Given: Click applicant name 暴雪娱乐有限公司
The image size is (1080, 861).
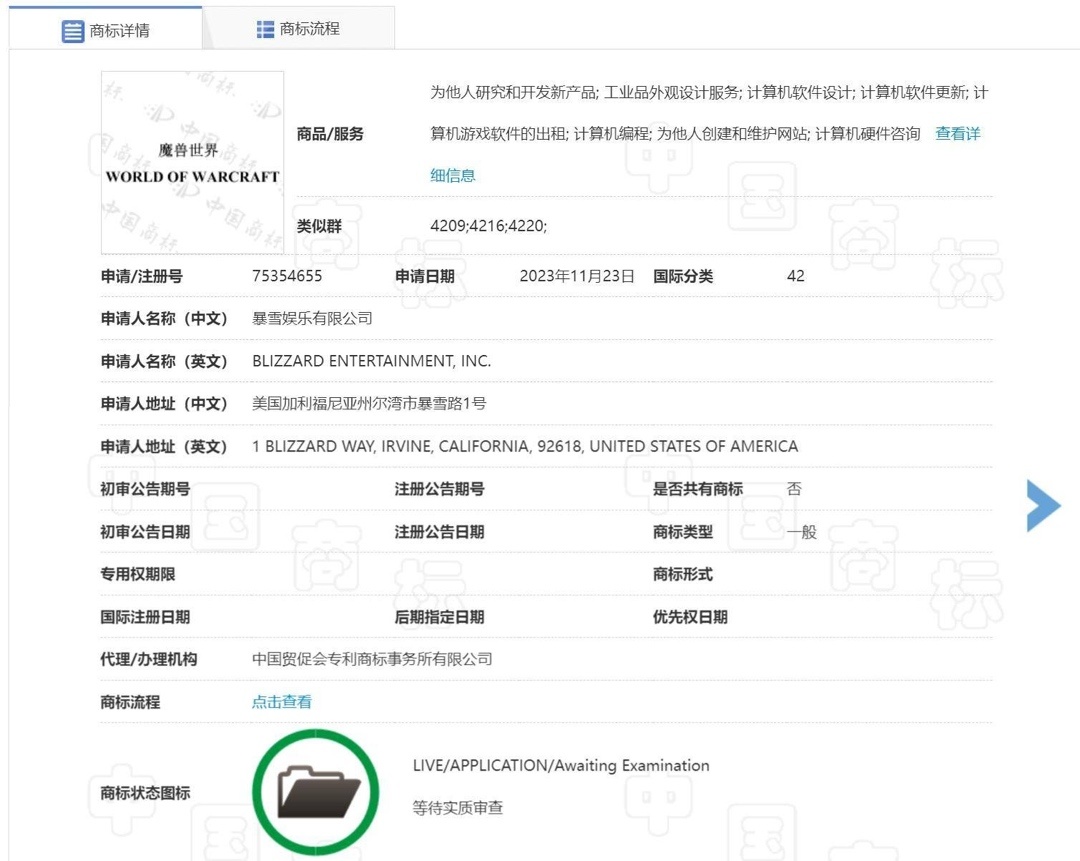Looking at the screenshot, I should [x=312, y=318].
